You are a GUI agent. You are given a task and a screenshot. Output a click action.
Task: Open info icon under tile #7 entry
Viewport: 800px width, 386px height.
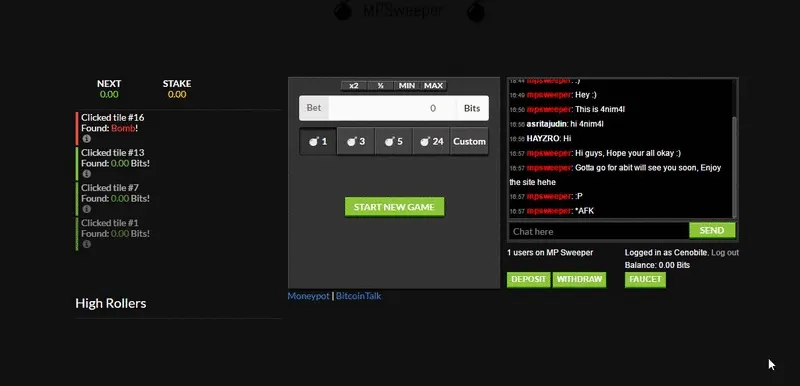[86, 209]
